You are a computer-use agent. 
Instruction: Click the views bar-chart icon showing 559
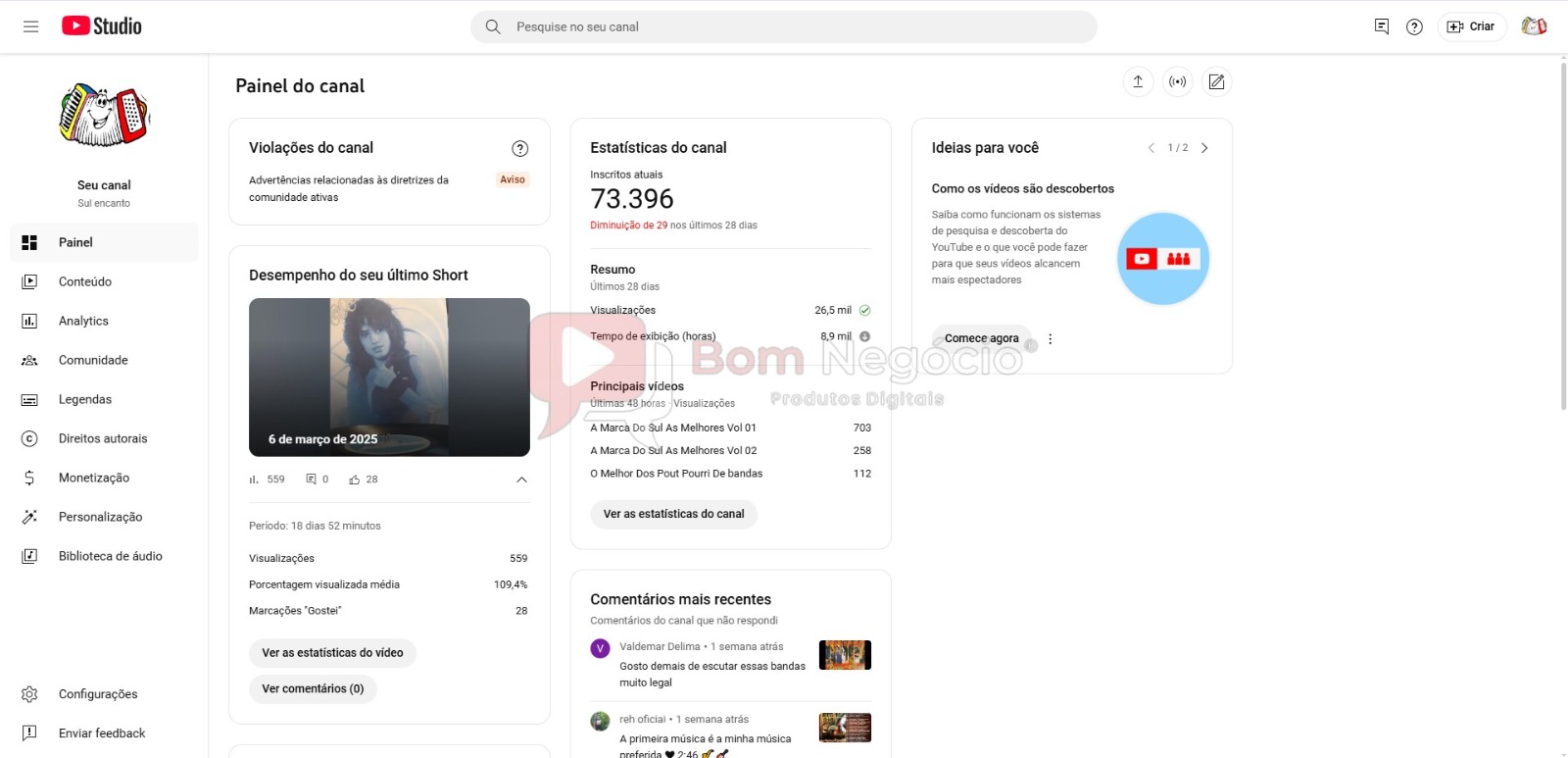point(254,480)
